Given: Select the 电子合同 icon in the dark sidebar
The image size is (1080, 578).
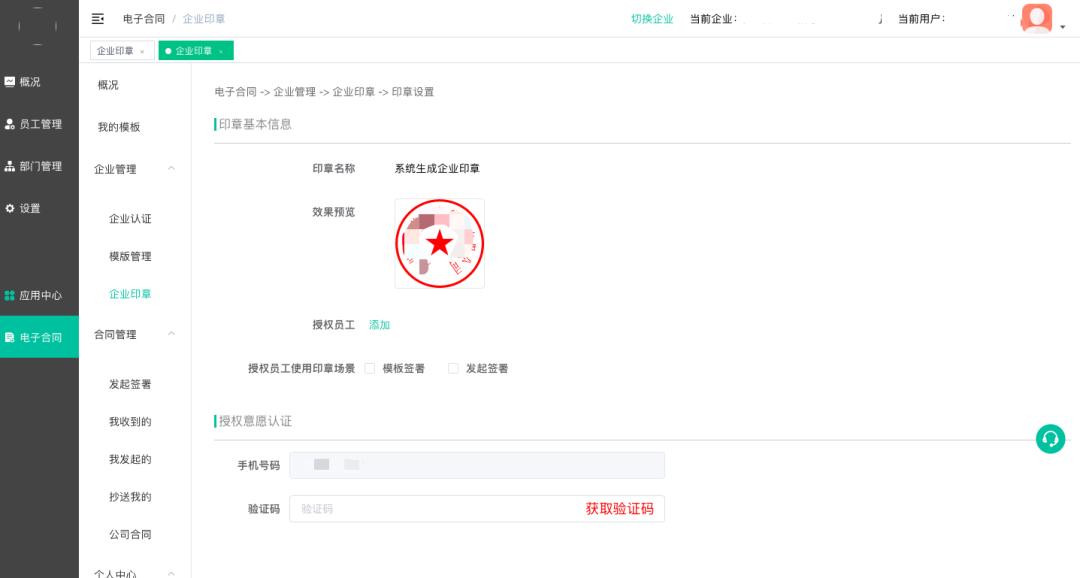Looking at the screenshot, I should (12, 337).
